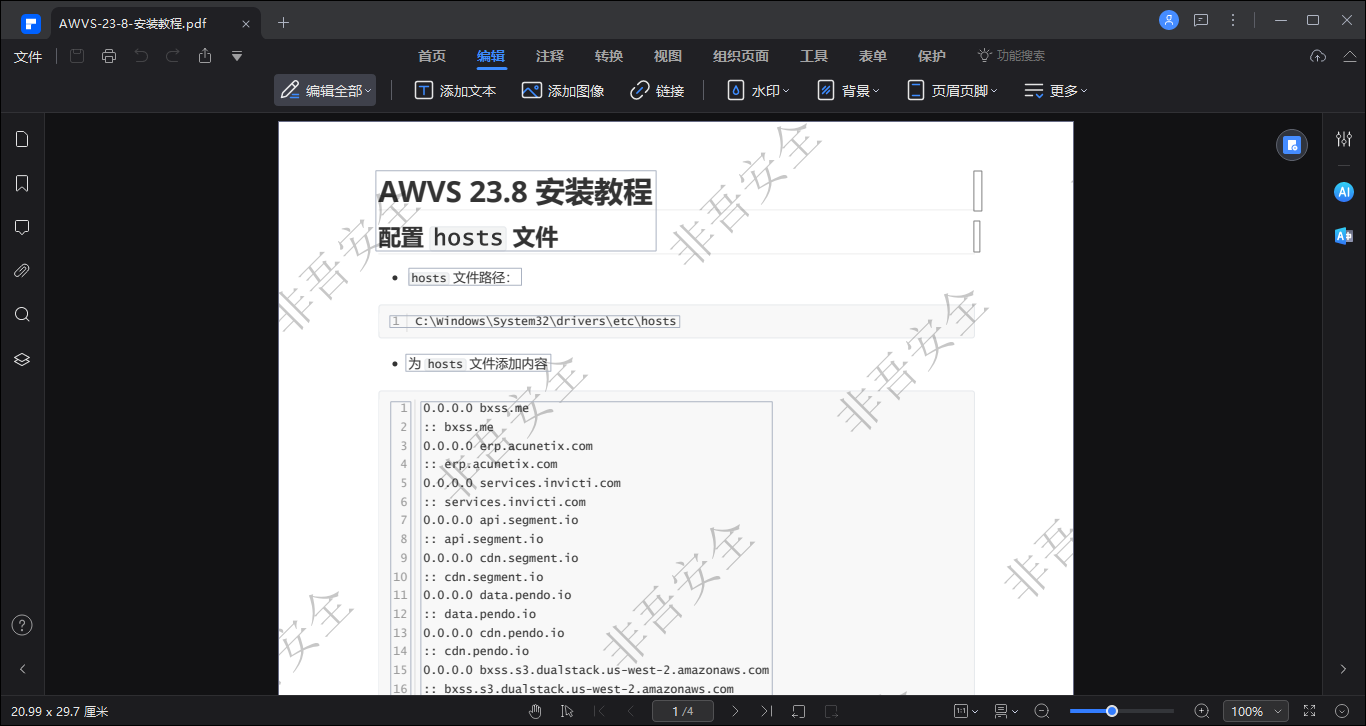Viewport: 1366px width, 726px height.
Task: Switch to the 注释 tab
Action: (550, 56)
